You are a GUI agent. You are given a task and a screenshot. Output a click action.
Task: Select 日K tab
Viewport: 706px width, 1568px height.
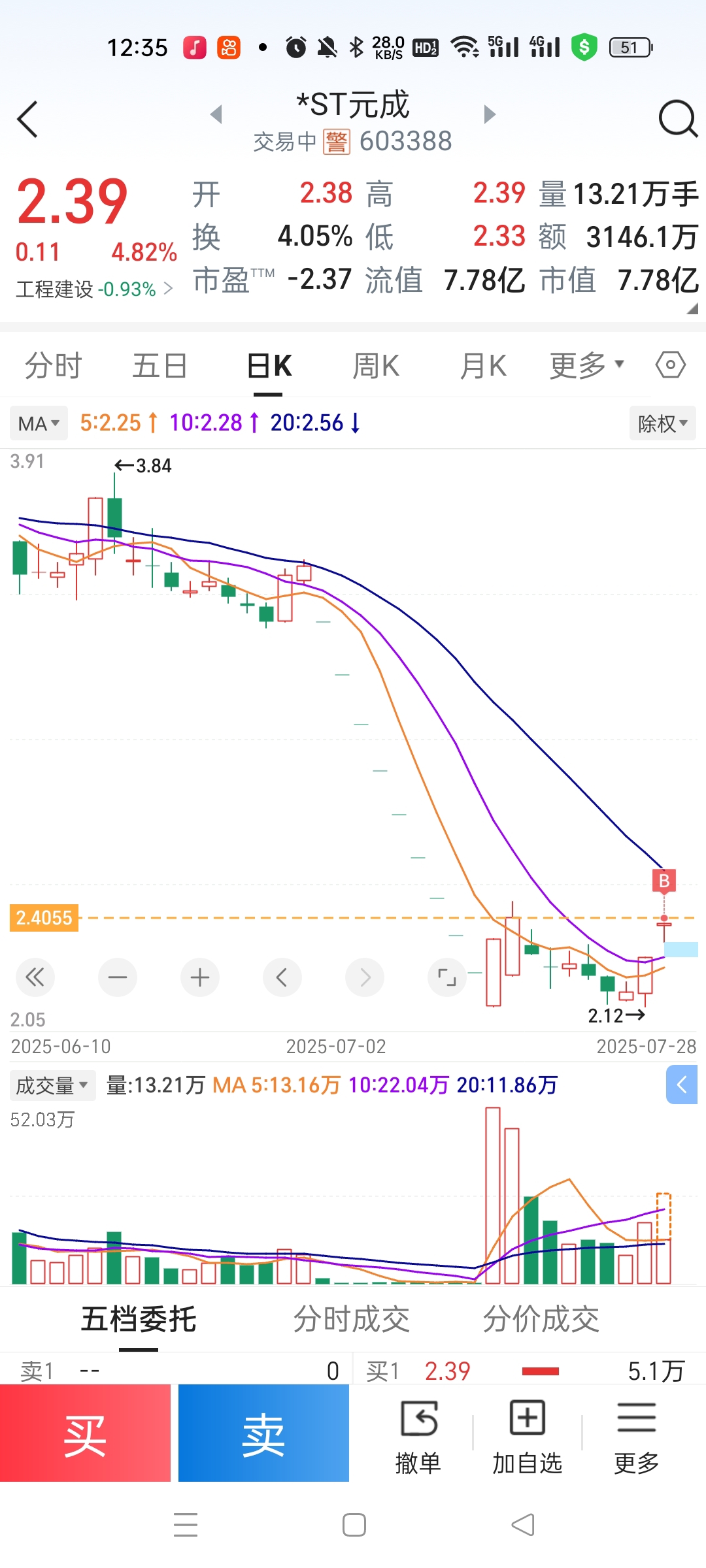pos(269,365)
